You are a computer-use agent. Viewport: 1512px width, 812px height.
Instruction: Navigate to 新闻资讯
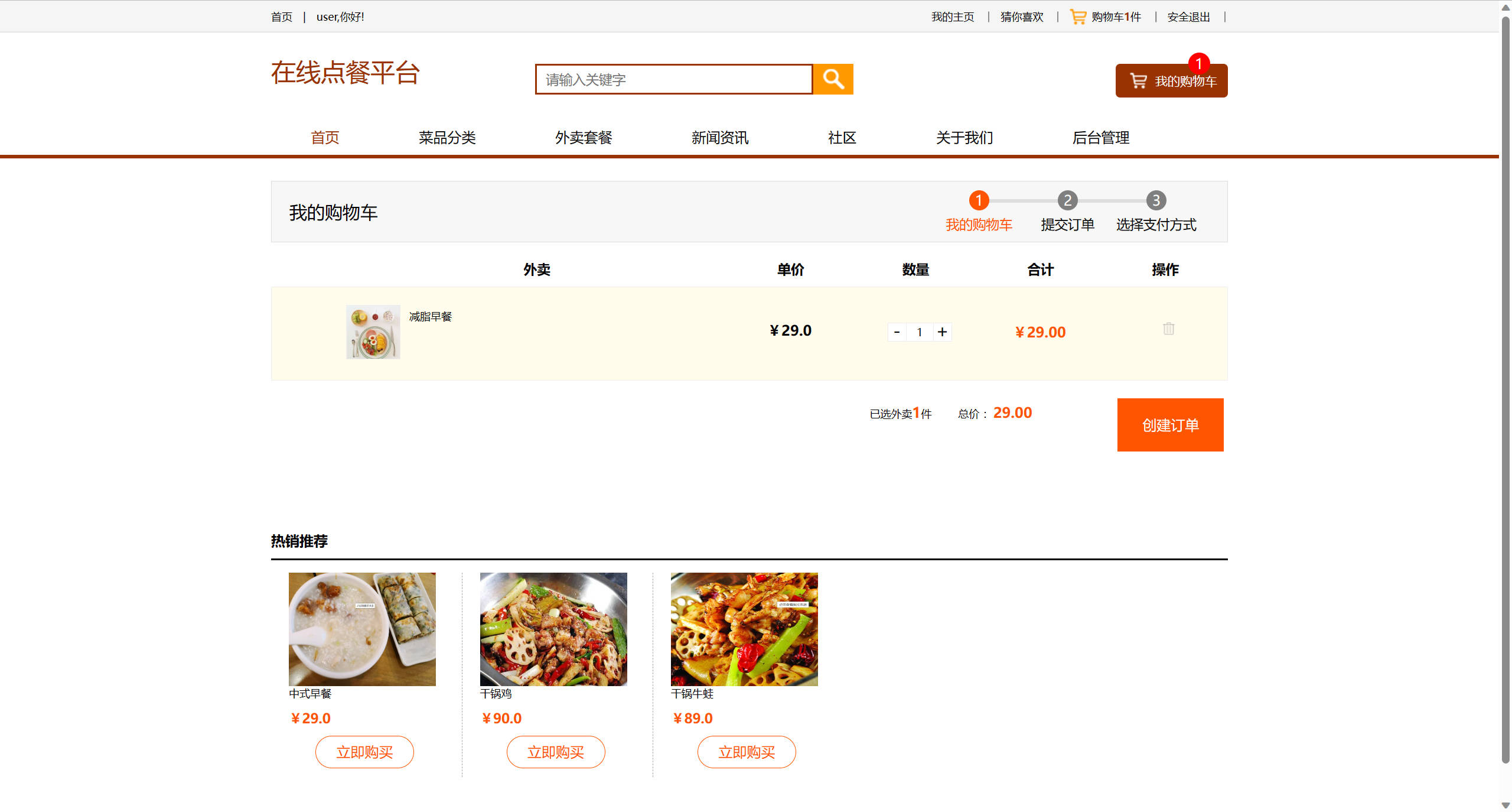719,138
